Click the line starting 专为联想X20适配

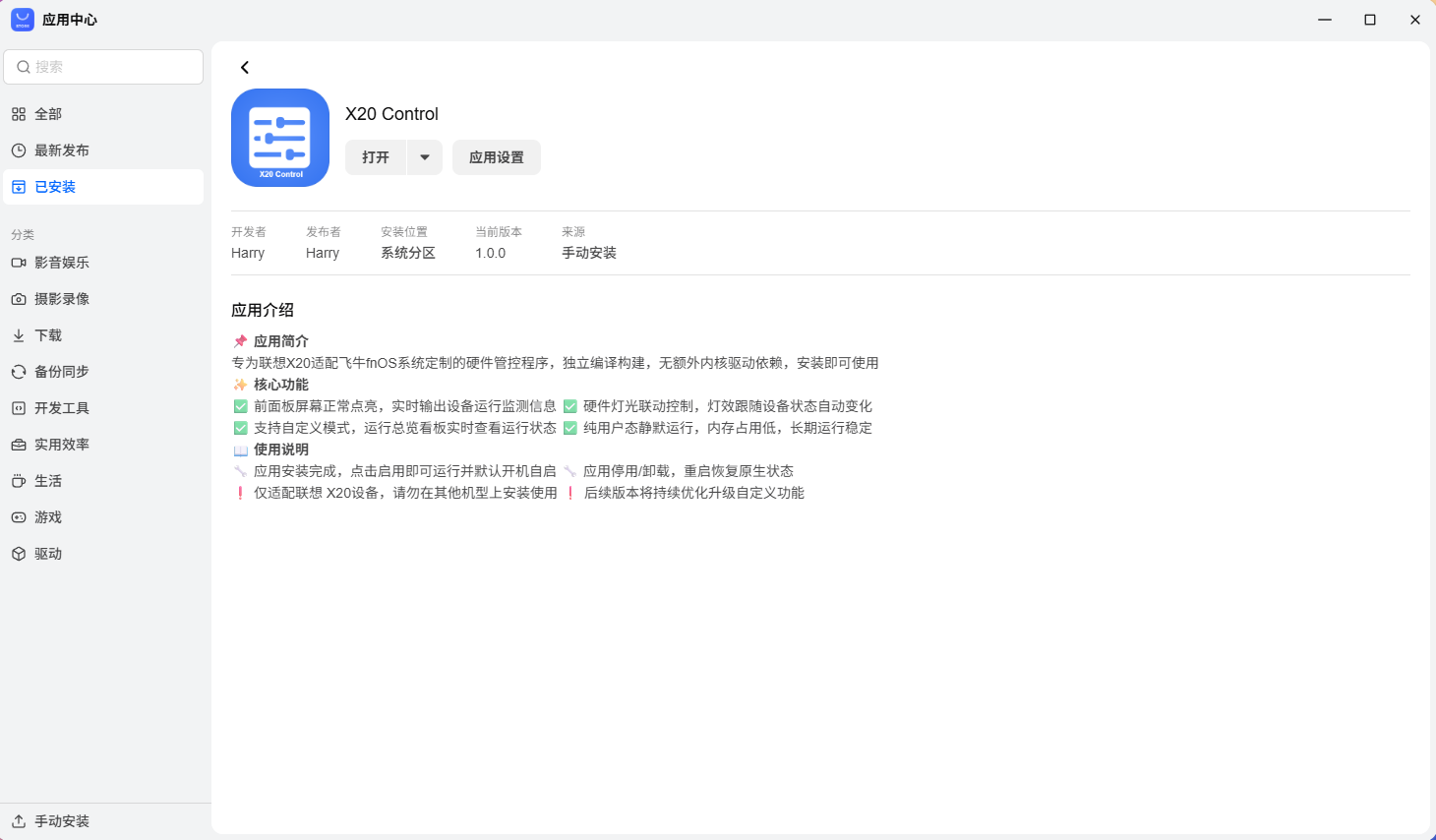coord(555,363)
